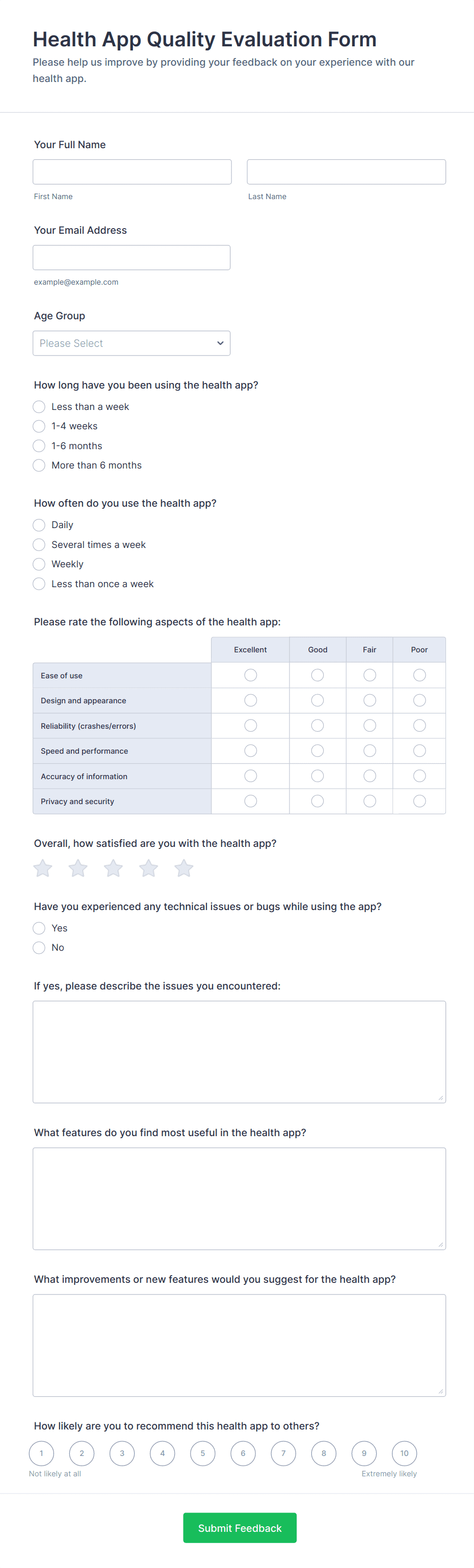The image size is (474, 1568).
Task: Select 'Less than a week' usage duration
Action: pyautogui.click(x=39, y=406)
